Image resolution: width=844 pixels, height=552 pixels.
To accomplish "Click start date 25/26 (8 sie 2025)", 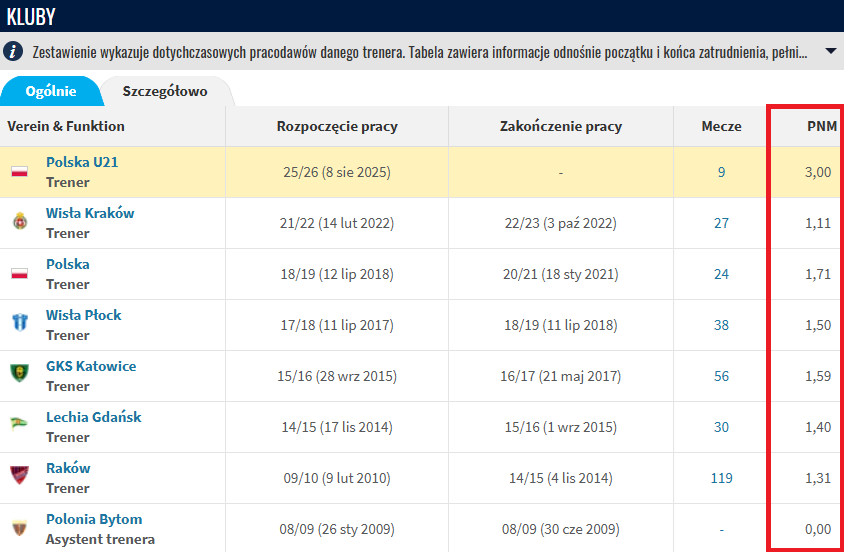I will [x=337, y=172].
